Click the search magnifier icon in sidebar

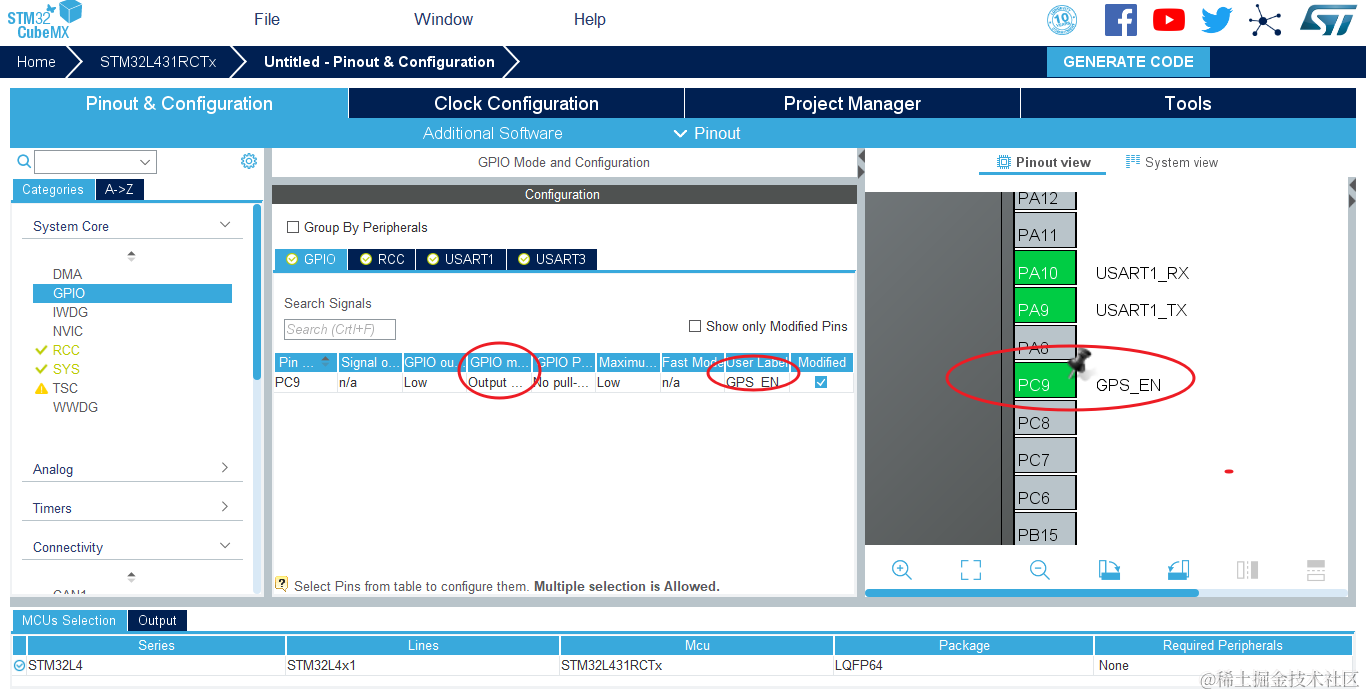tap(24, 161)
